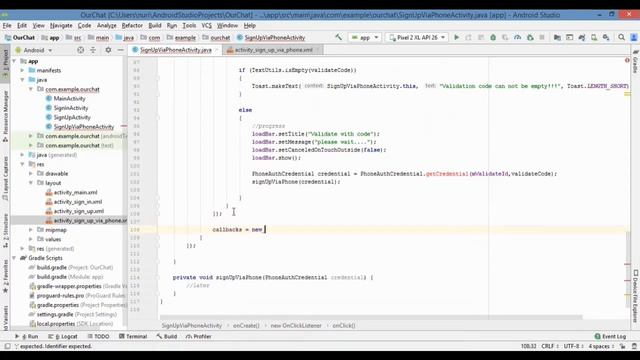Collapse the Gradle Scripts node
Viewport: 640px width, 360px height.
point(15,258)
